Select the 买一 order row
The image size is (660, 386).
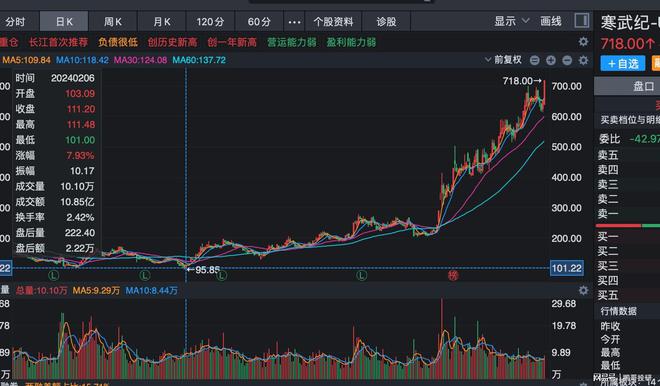[x=628, y=237]
